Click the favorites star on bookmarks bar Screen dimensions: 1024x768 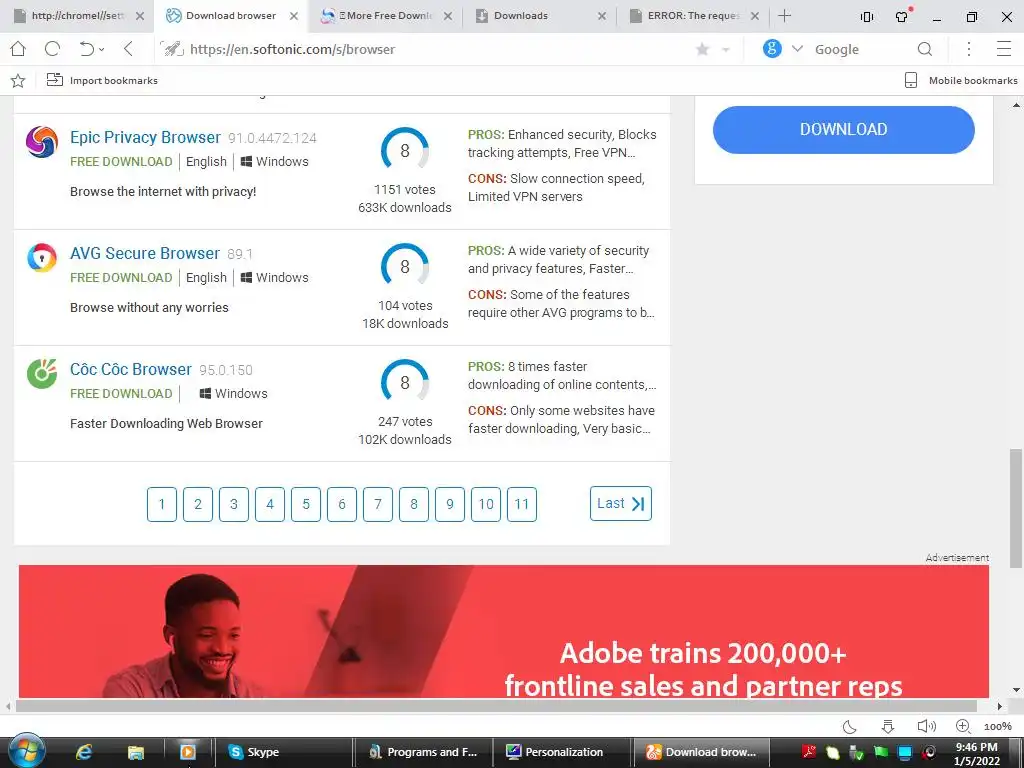click(18, 80)
